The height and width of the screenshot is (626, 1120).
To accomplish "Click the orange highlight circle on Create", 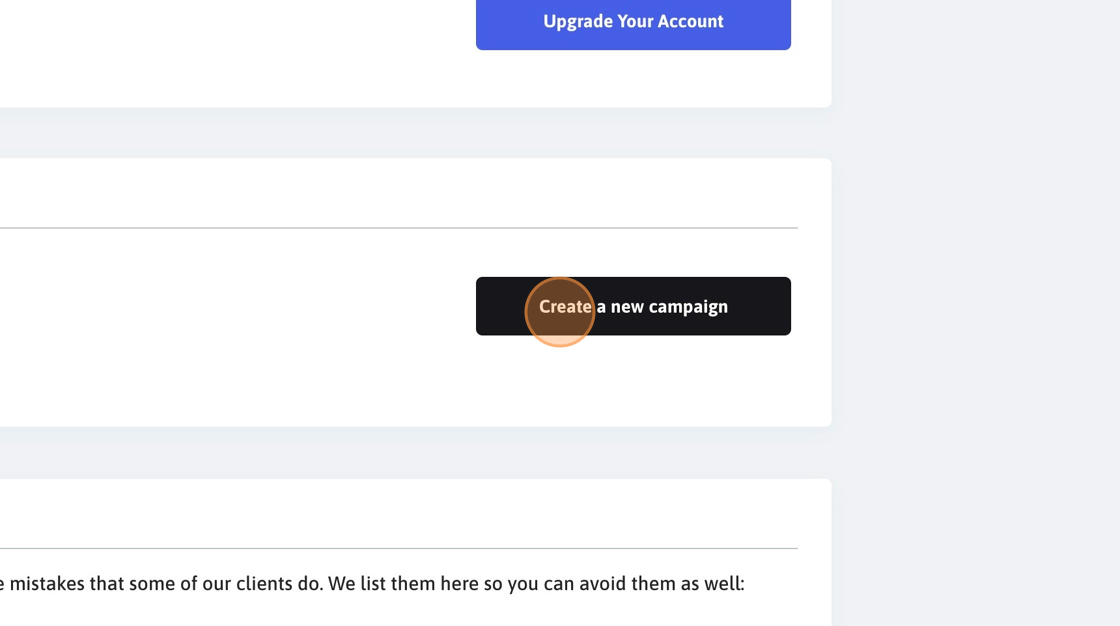I will tap(560, 312).
